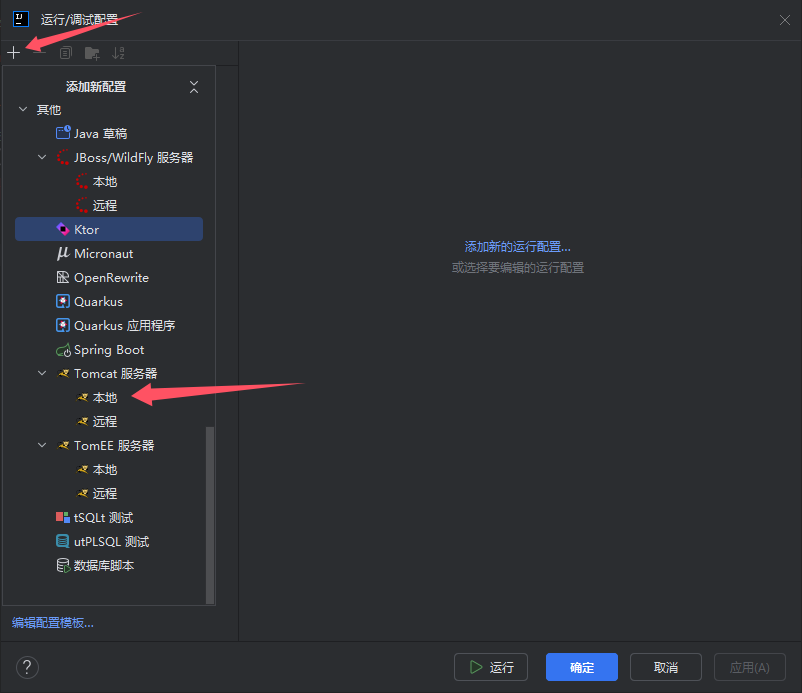
Task: Collapse the 其他 group
Action: [23, 109]
